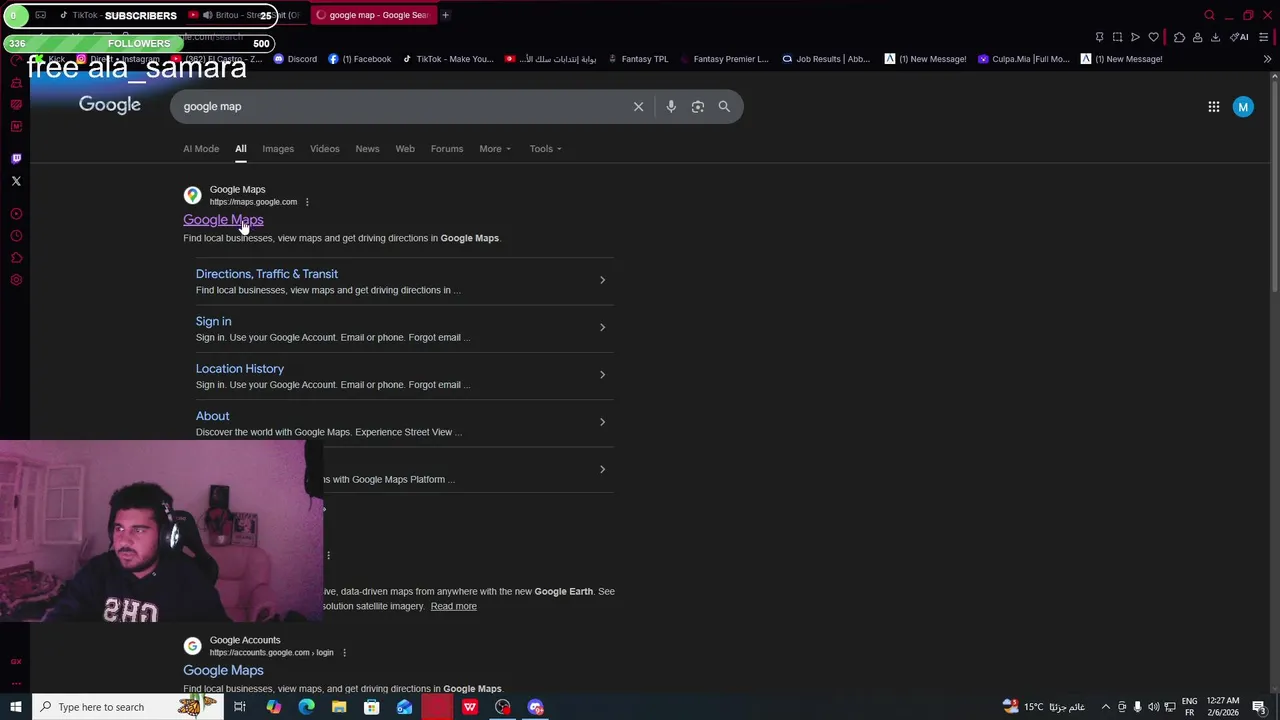Open the Fantasy TPL bookmark
This screenshot has width=1280, height=720.
coord(637,59)
